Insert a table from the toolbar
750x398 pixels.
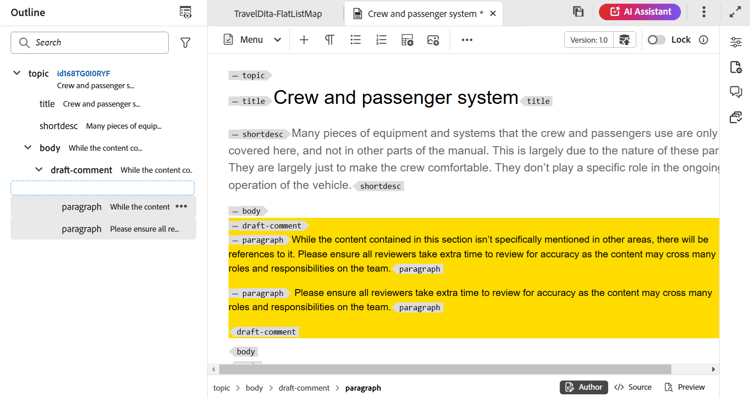(407, 40)
